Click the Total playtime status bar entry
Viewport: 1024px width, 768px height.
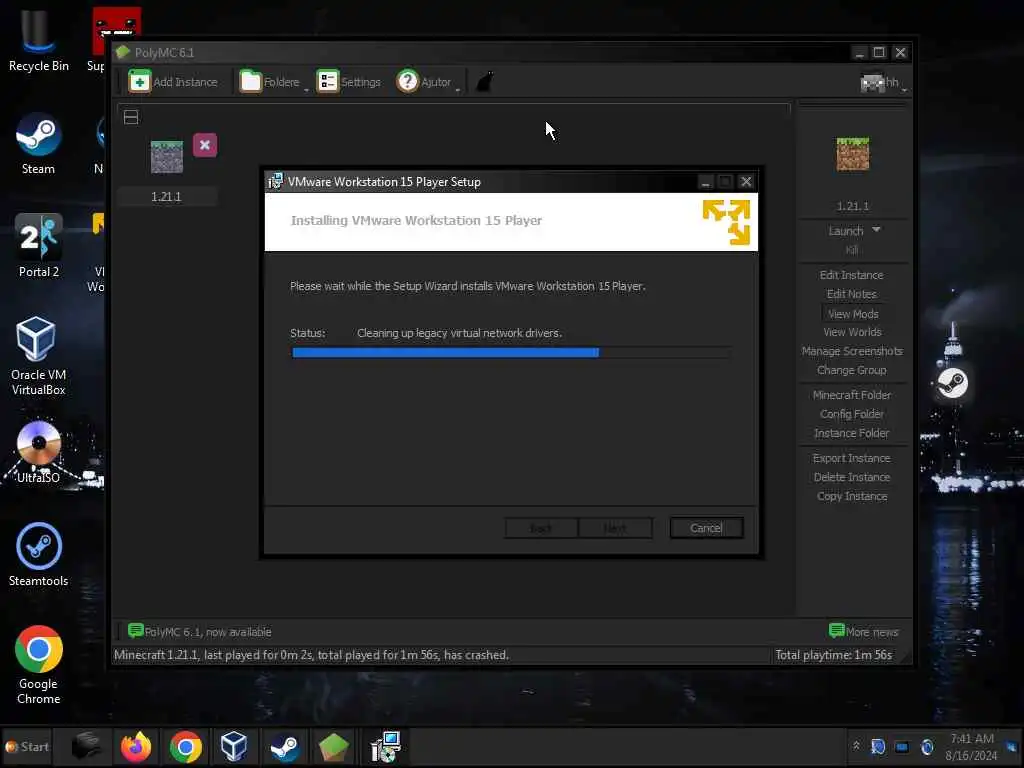tap(833, 655)
